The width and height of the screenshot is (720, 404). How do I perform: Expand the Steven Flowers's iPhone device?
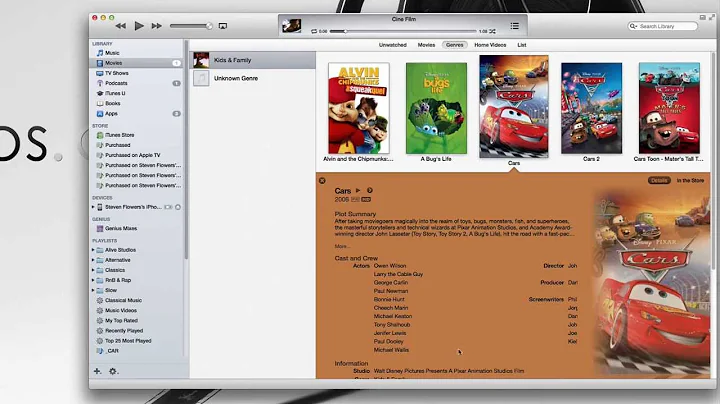93,207
